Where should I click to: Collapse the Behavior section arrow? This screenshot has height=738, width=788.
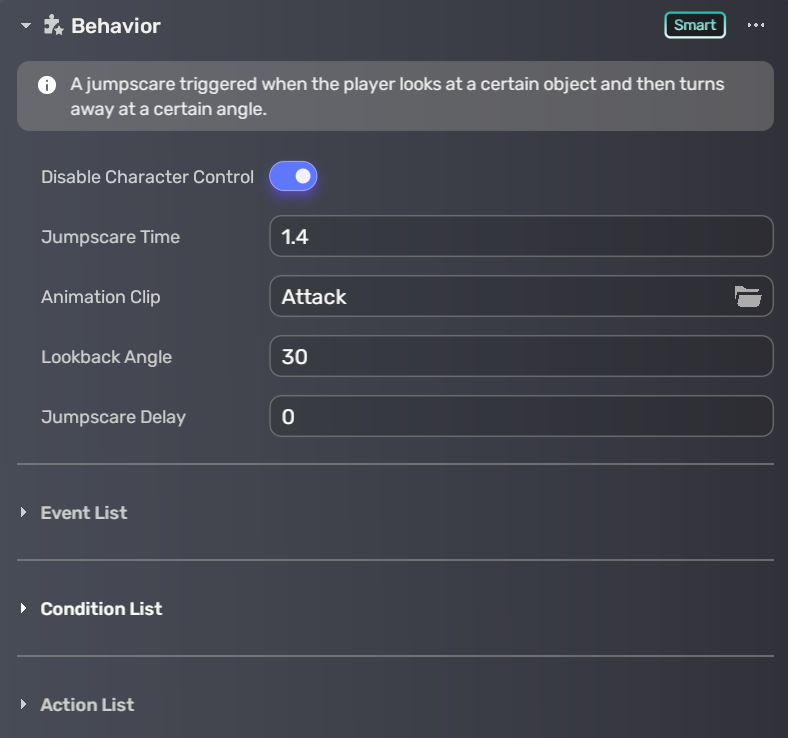click(26, 26)
